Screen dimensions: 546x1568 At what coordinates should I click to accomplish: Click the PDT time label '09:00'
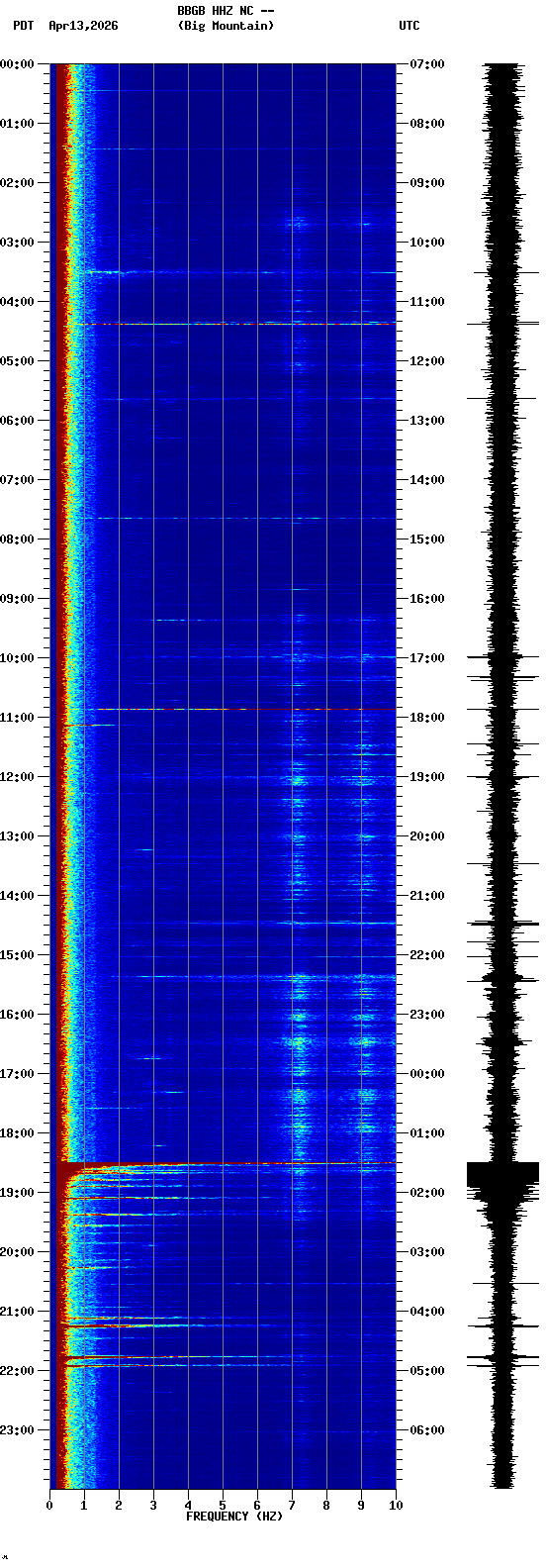tap(18, 599)
